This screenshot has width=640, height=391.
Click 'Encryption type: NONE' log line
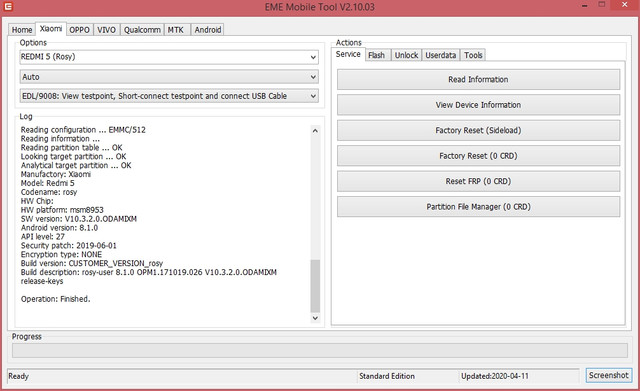pos(61,254)
